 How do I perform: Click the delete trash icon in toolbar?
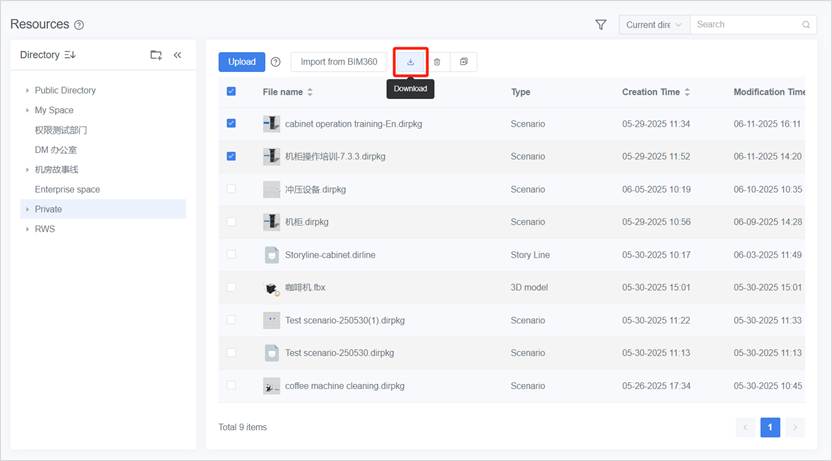click(x=437, y=62)
